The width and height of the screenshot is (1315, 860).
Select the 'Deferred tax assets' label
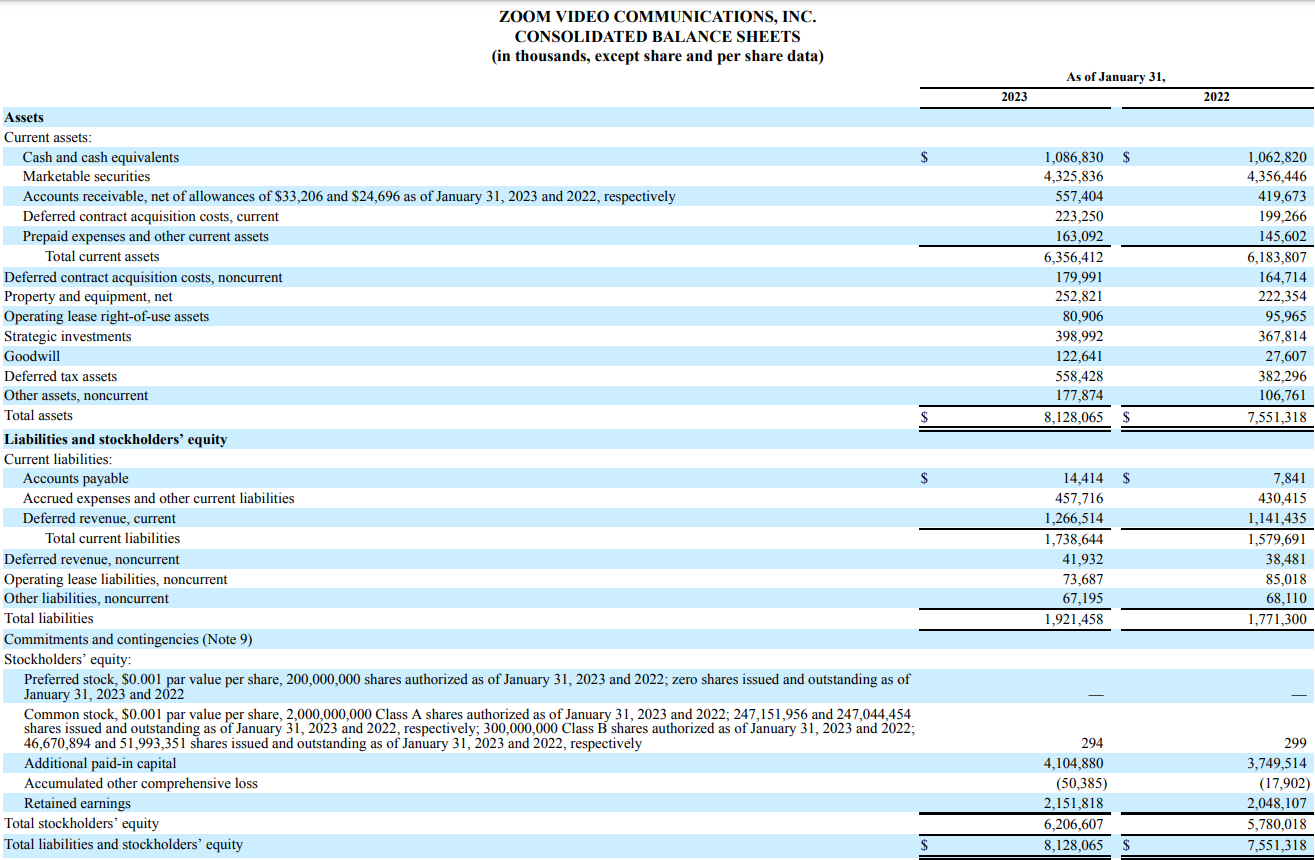61,376
